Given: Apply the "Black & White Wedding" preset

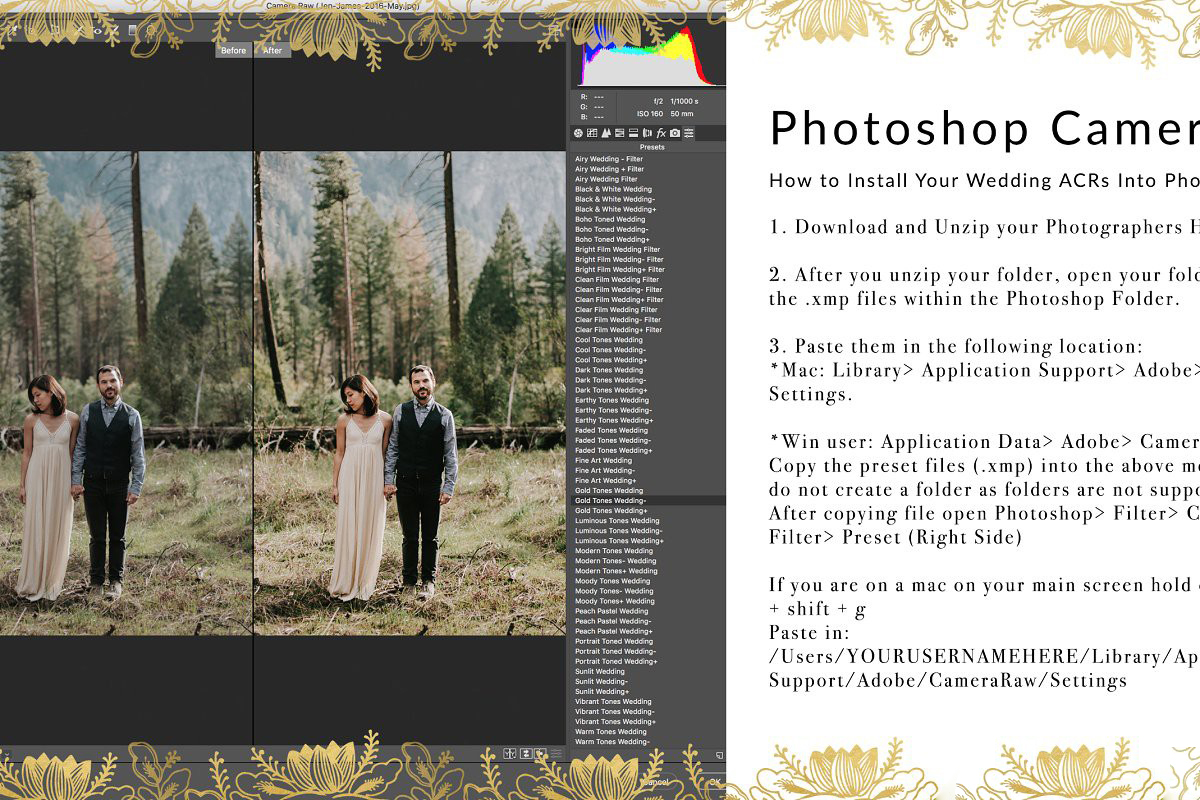Looking at the screenshot, I should 613,189.
